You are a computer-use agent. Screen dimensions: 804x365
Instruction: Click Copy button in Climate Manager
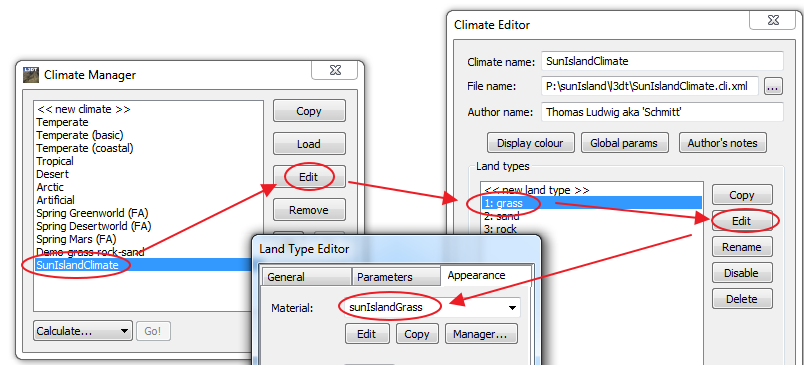309,111
